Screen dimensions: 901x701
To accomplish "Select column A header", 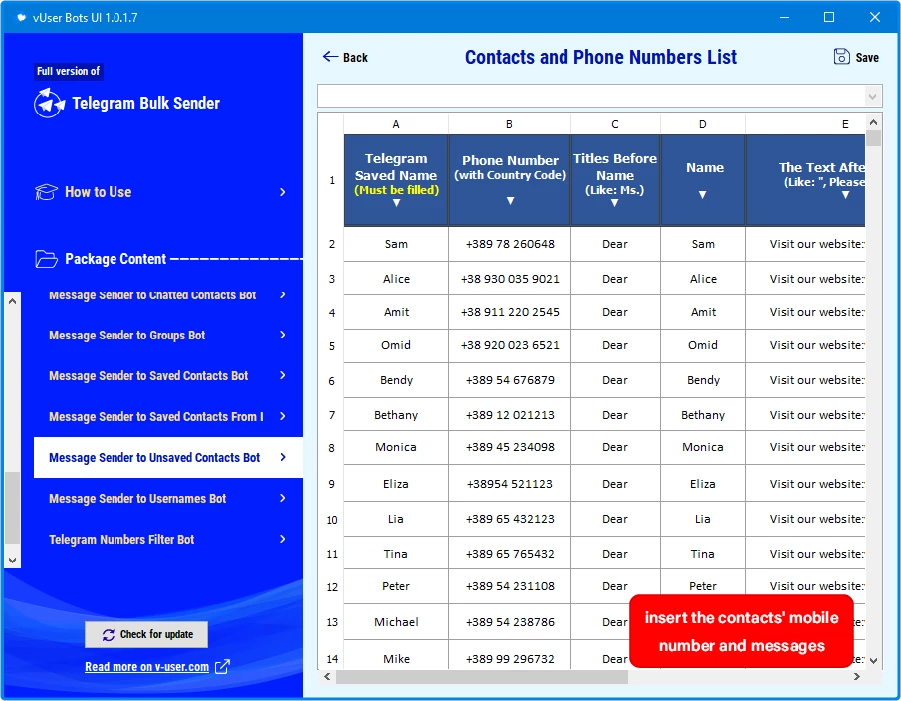I will point(396,124).
